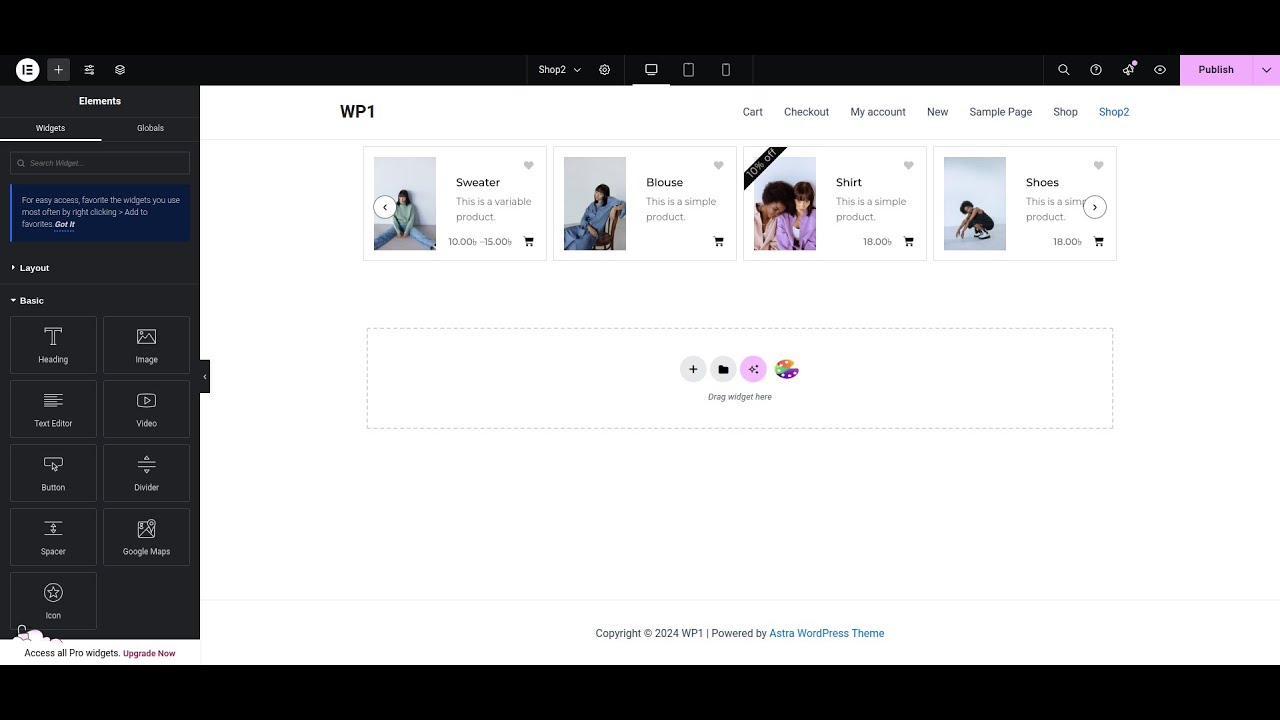Focus the Search Widget field
Viewport: 1280px width, 720px height.
point(100,163)
